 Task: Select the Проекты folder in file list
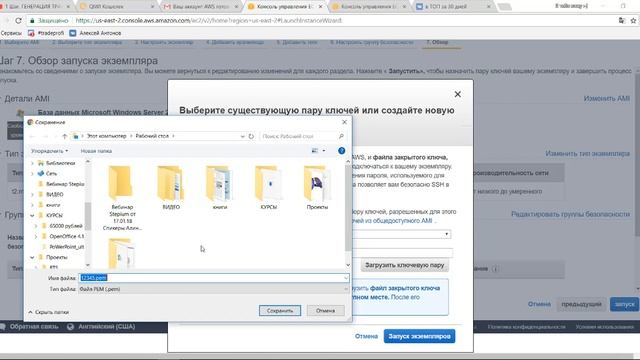(x=317, y=188)
